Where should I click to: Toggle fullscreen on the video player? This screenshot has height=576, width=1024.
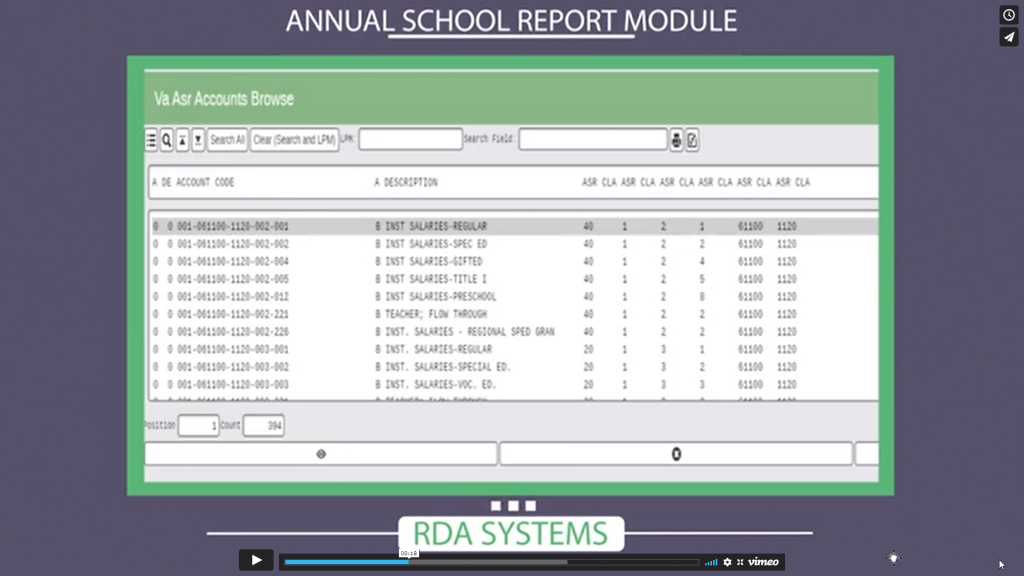pyautogui.click(x=741, y=561)
